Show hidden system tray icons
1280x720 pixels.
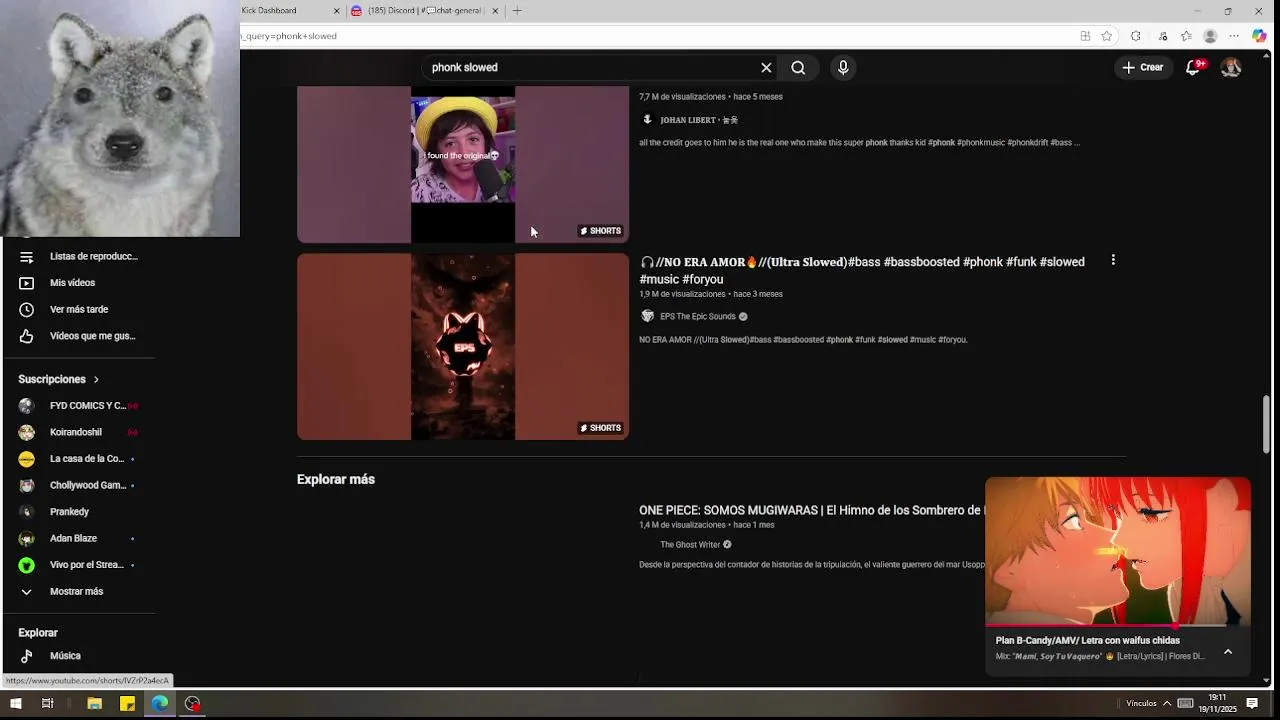(x=1166, y=704)
